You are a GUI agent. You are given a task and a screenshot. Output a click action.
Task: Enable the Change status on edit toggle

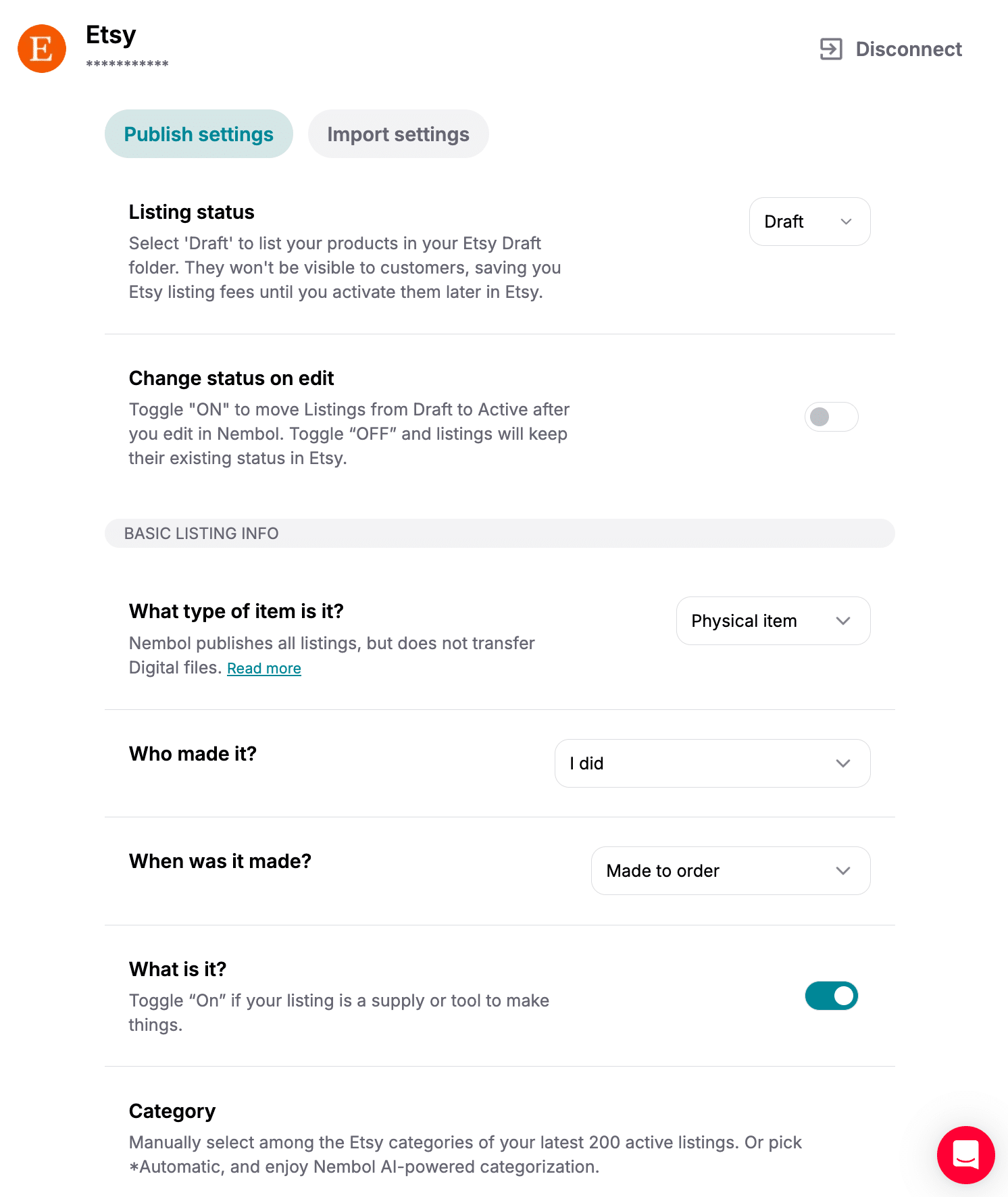coord(831,417)
